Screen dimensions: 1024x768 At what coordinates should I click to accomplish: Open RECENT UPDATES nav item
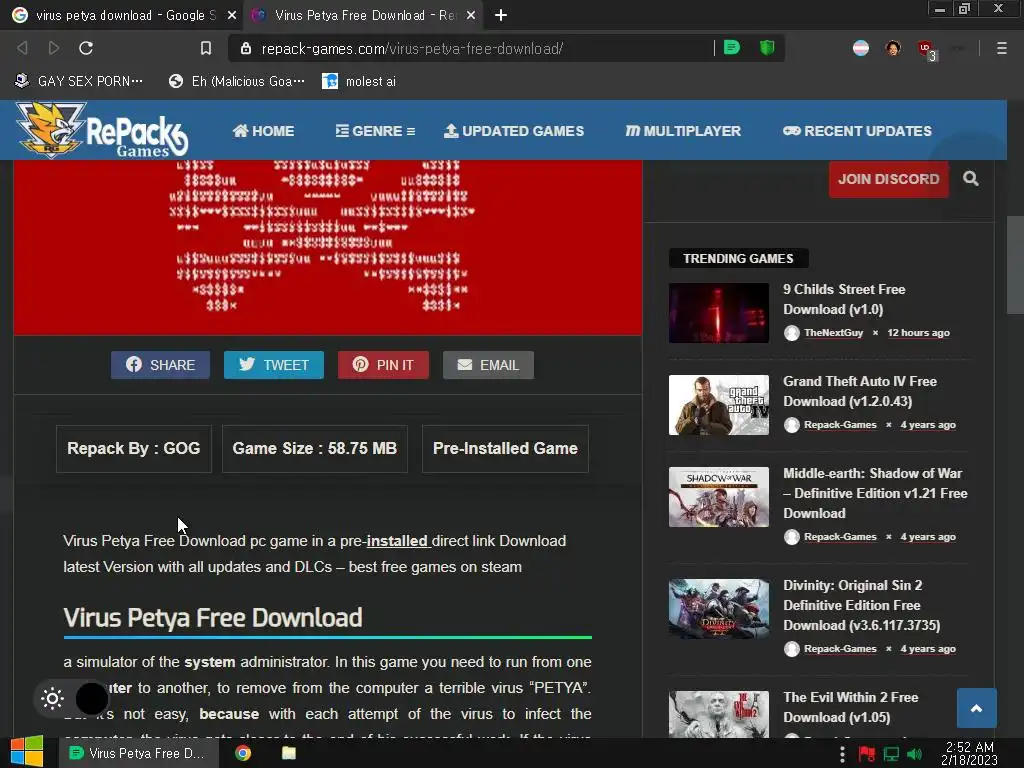(x=857, y=131)
